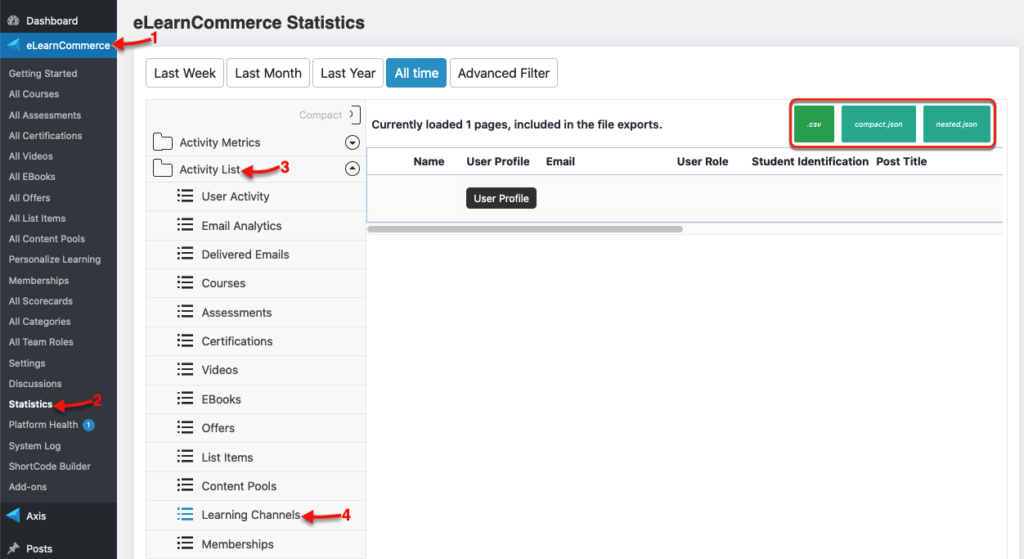Image resolution: width=1024 pixels, height=559 pixels.
Task: Click the Activity List folder icon
Action: [x=163, y=168]
